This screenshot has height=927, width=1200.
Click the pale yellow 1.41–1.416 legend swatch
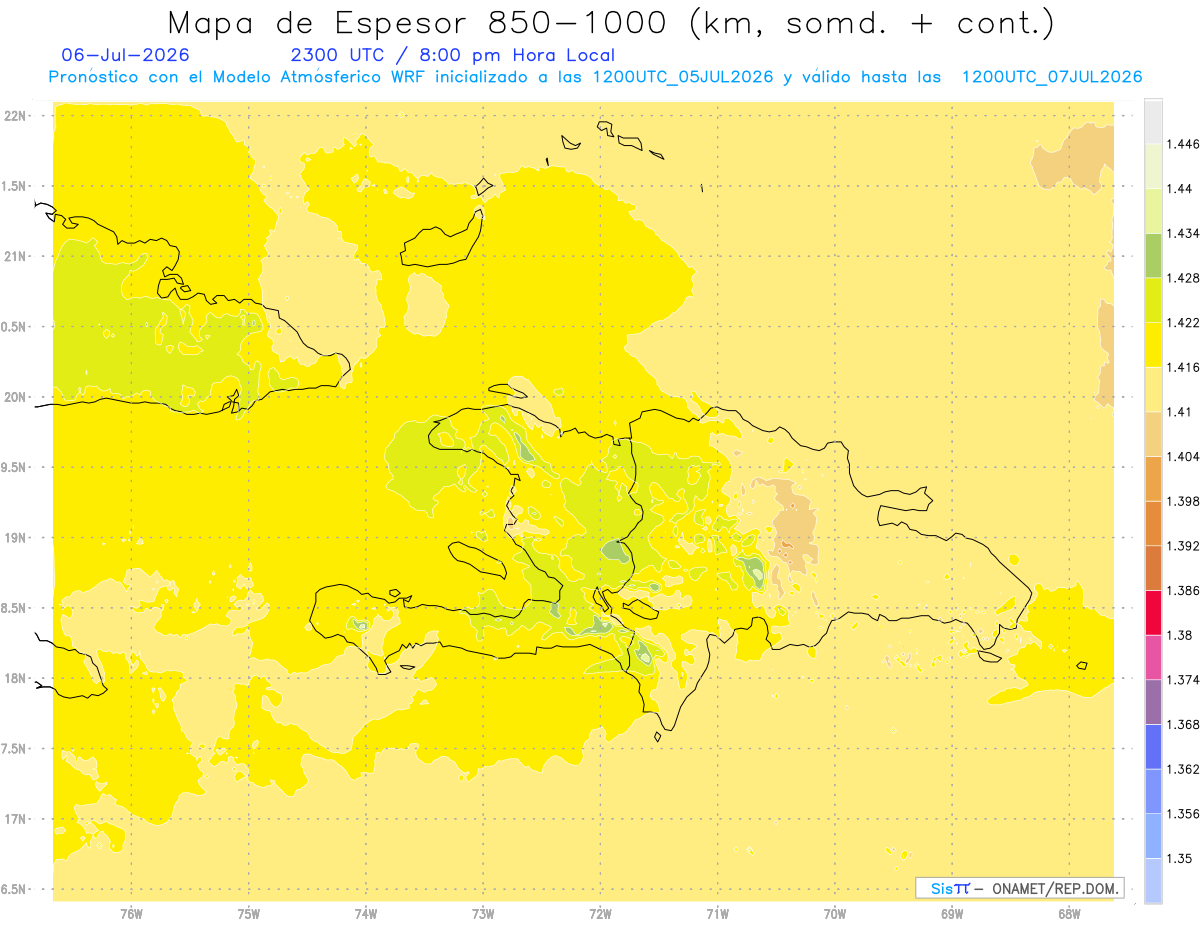point(1153,389)
